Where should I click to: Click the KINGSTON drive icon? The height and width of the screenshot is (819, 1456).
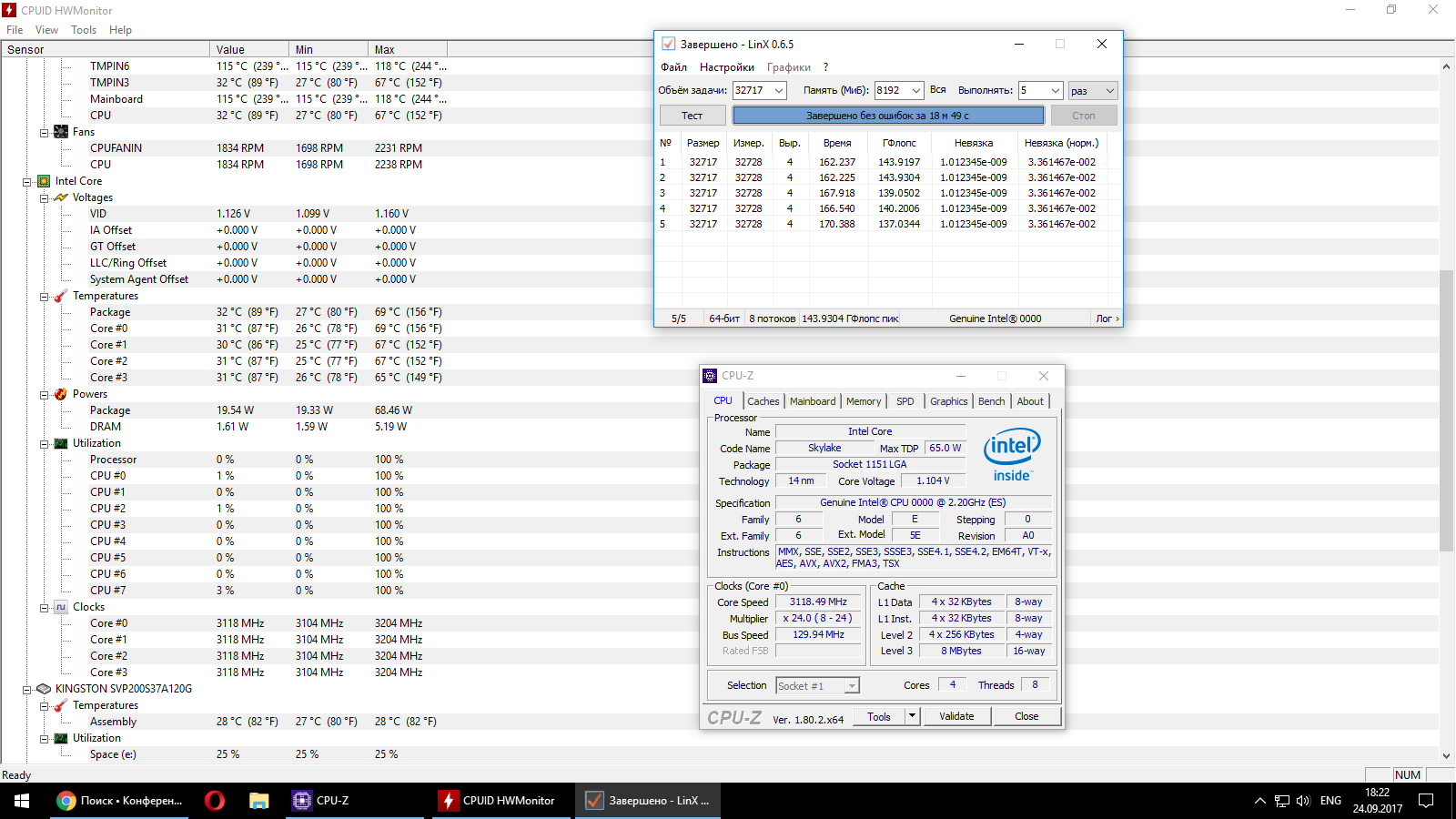coord(44,689)
